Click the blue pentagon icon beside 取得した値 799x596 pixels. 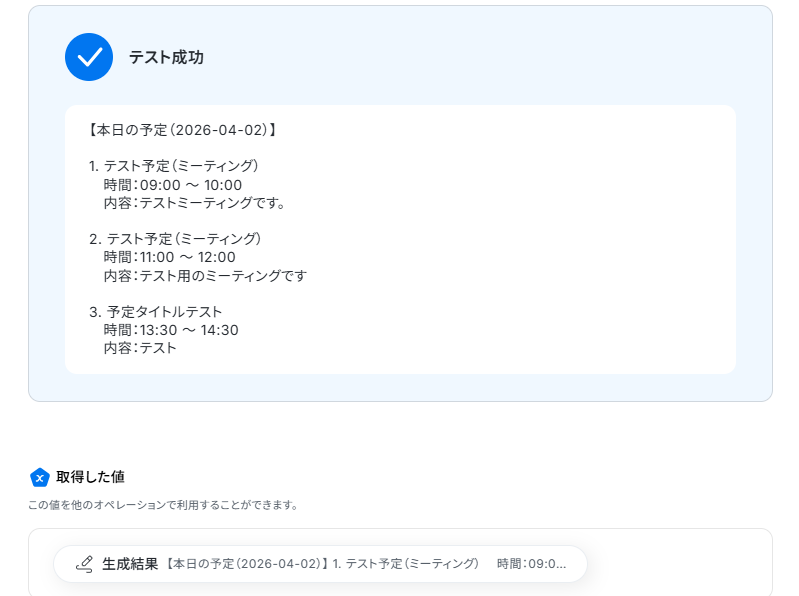[39, 478]
